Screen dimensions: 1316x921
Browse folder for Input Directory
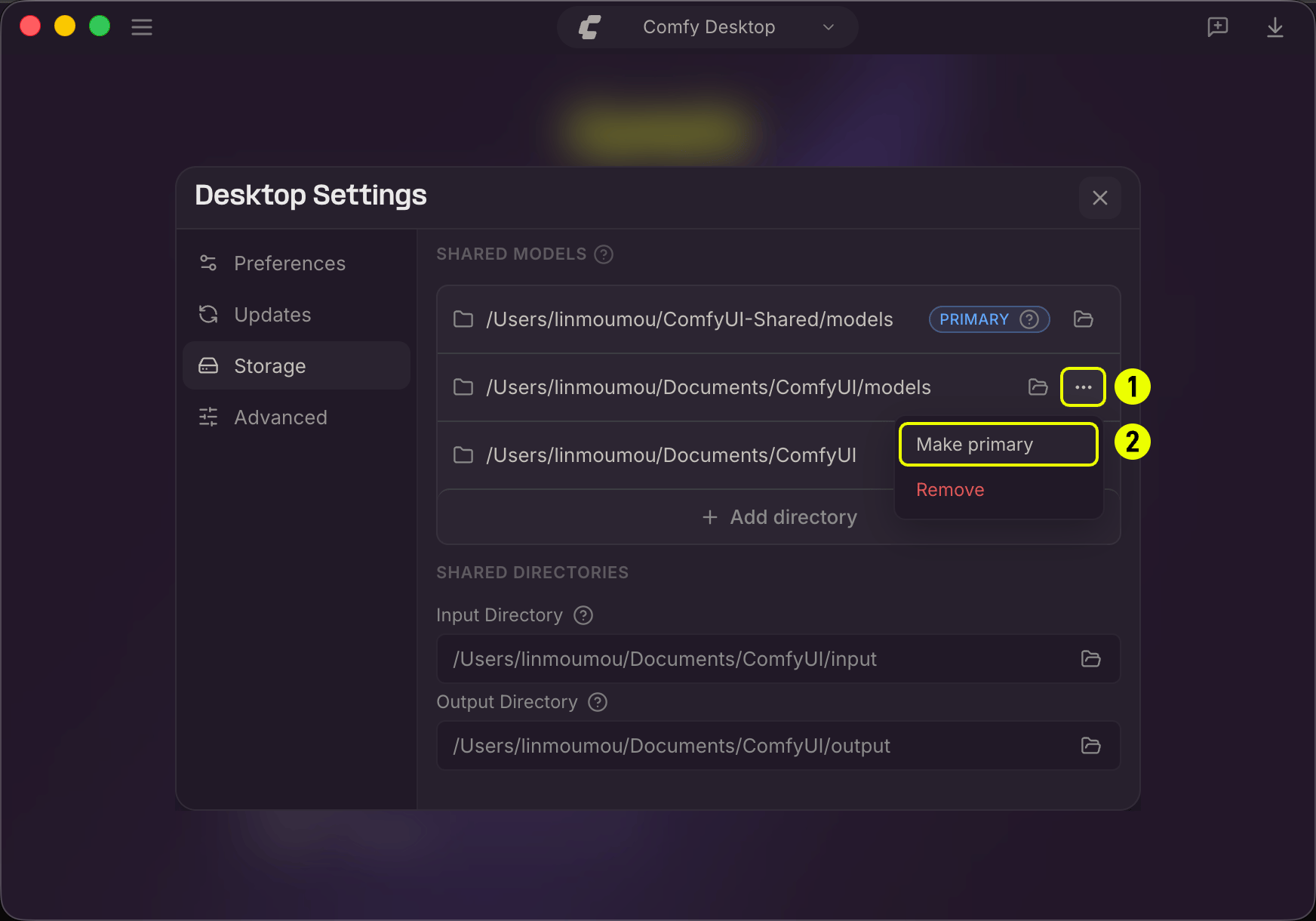pos(1091,659)
